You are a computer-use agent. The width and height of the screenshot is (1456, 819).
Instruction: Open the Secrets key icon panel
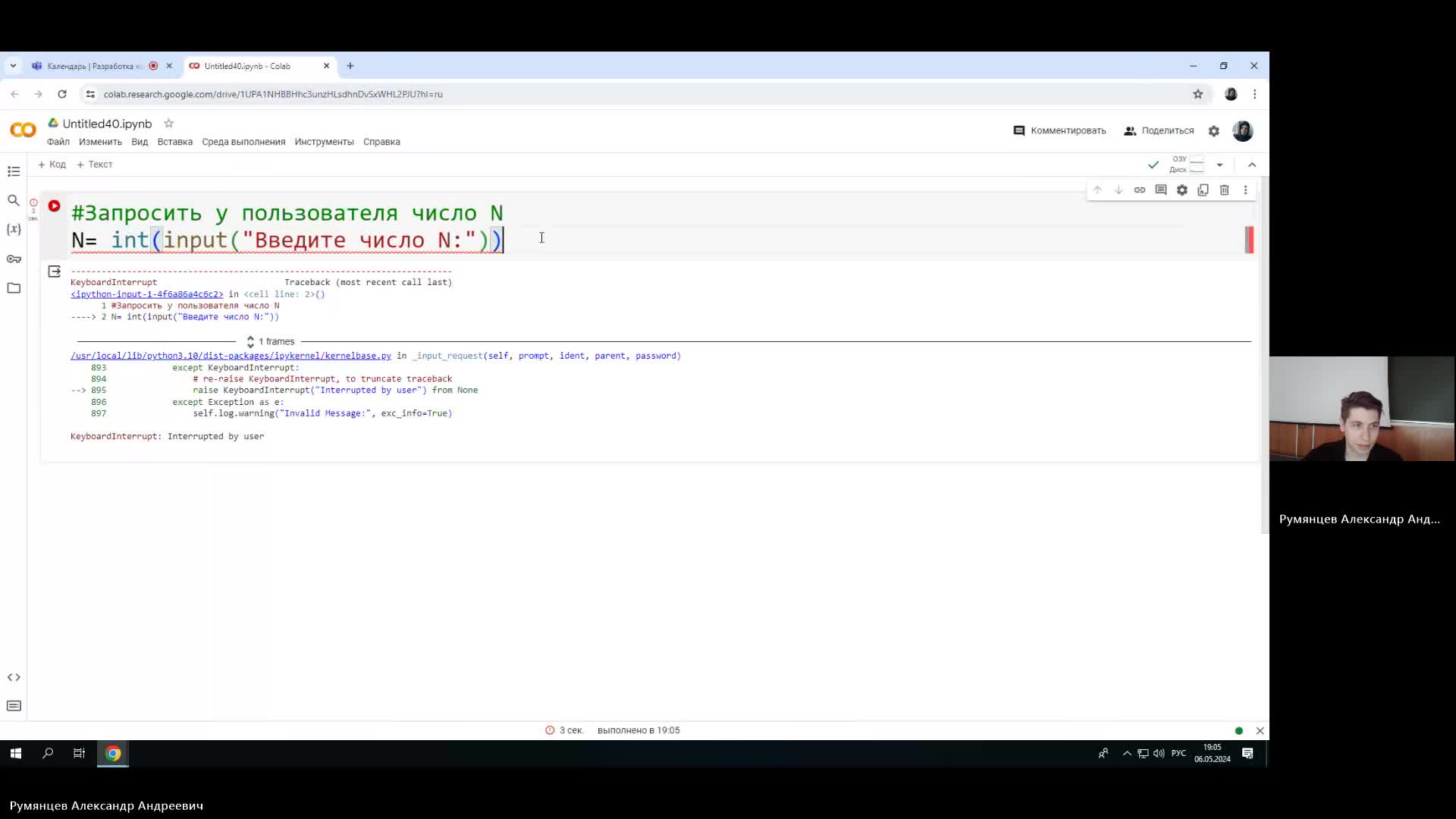[x=14, y=259]
